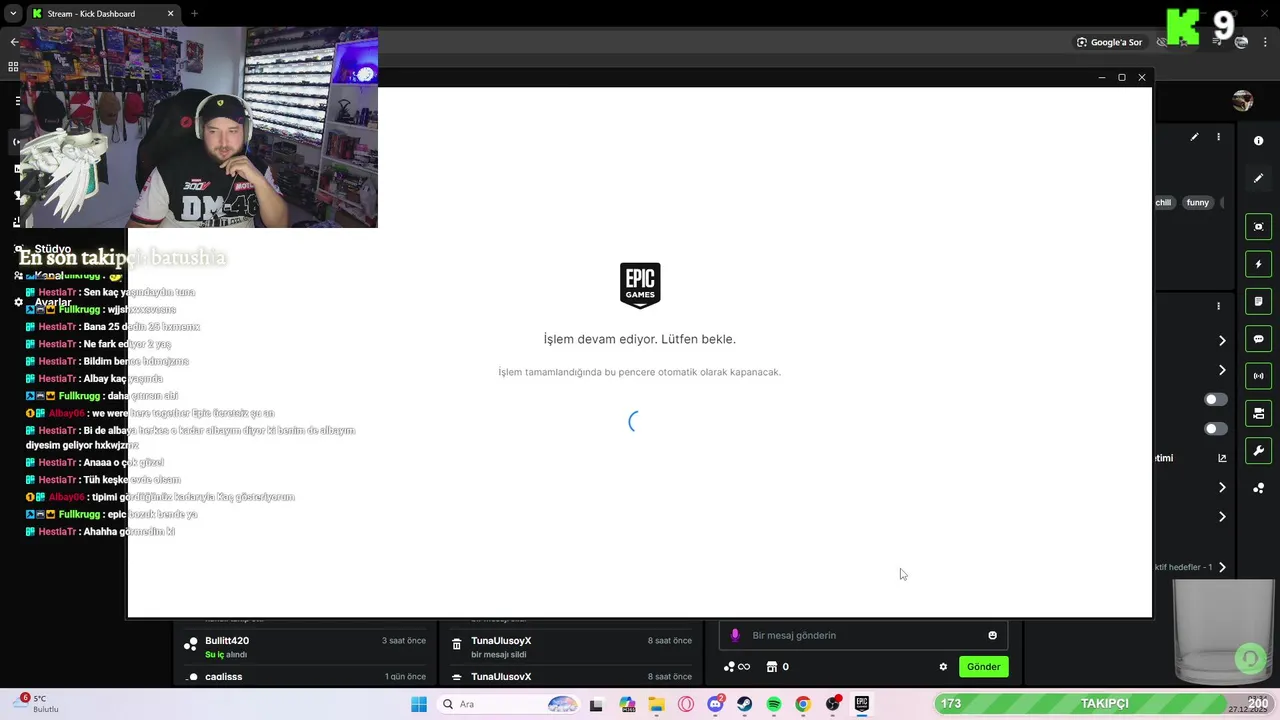Viewport: 1280px width, 720px height.
Task: Send the message with the Gönder button
Action: [983, 667]
